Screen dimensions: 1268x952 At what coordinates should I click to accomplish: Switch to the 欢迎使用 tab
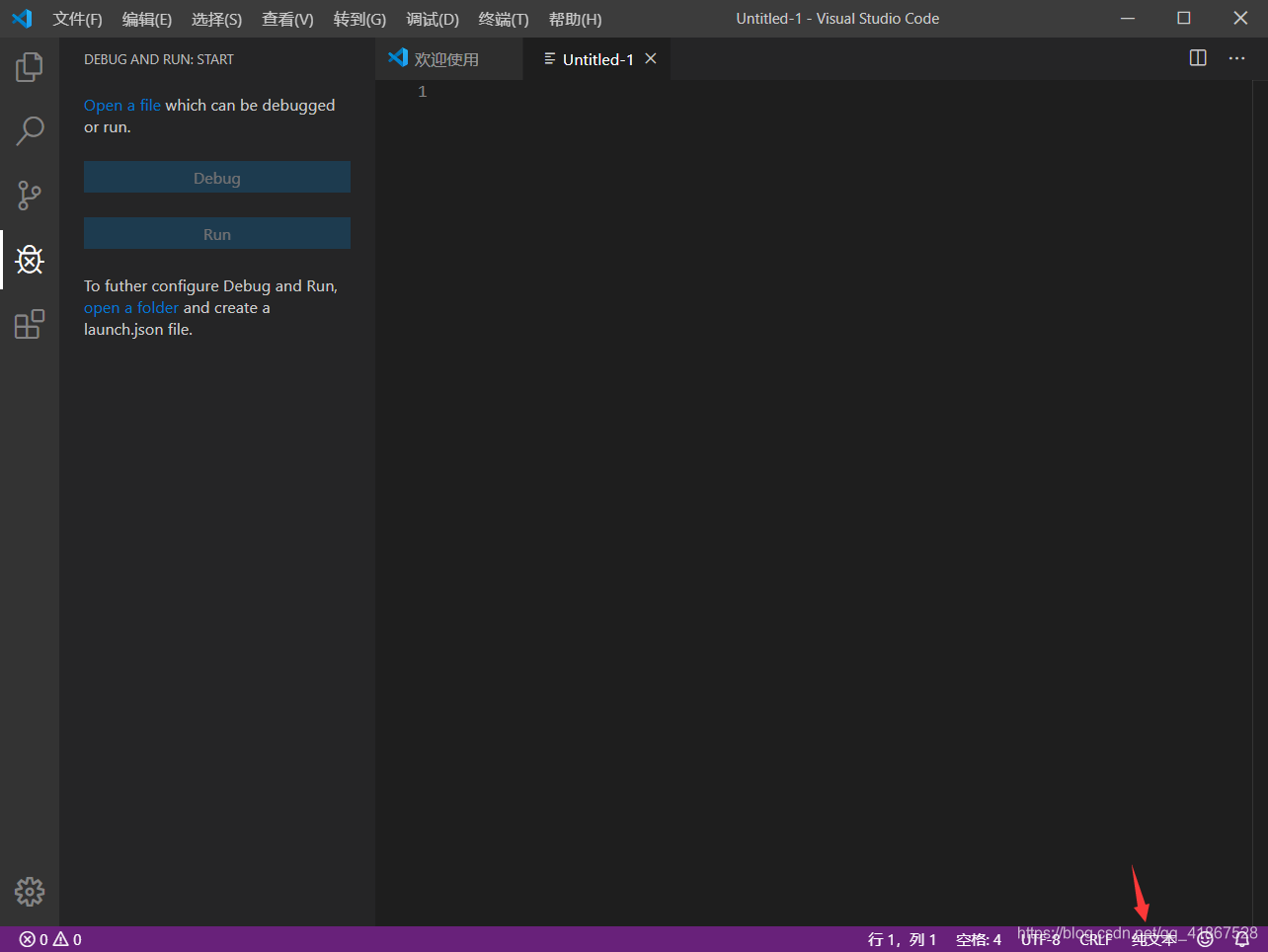(448, 59)
